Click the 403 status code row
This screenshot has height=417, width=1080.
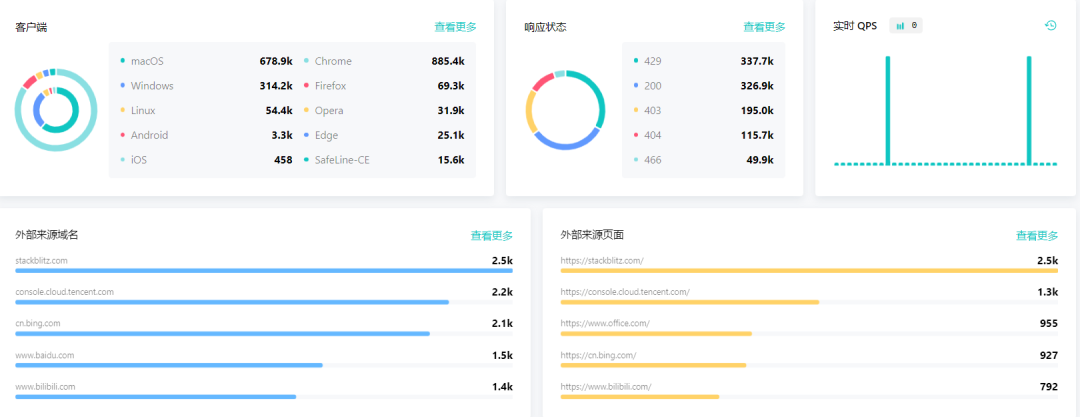703,110
